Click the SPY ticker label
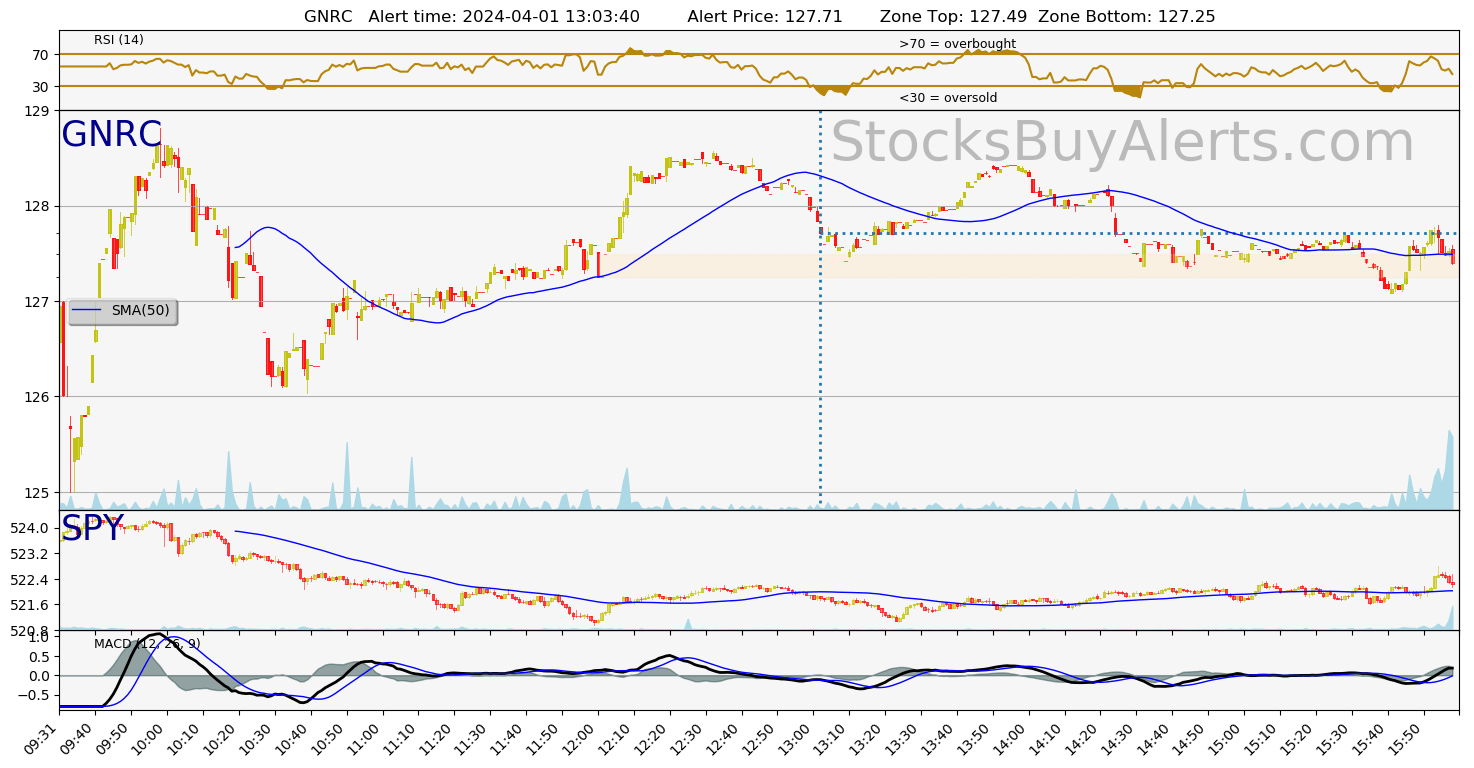Image resolution: width=1474 pixels, height=768 pixels. (92, 529)
